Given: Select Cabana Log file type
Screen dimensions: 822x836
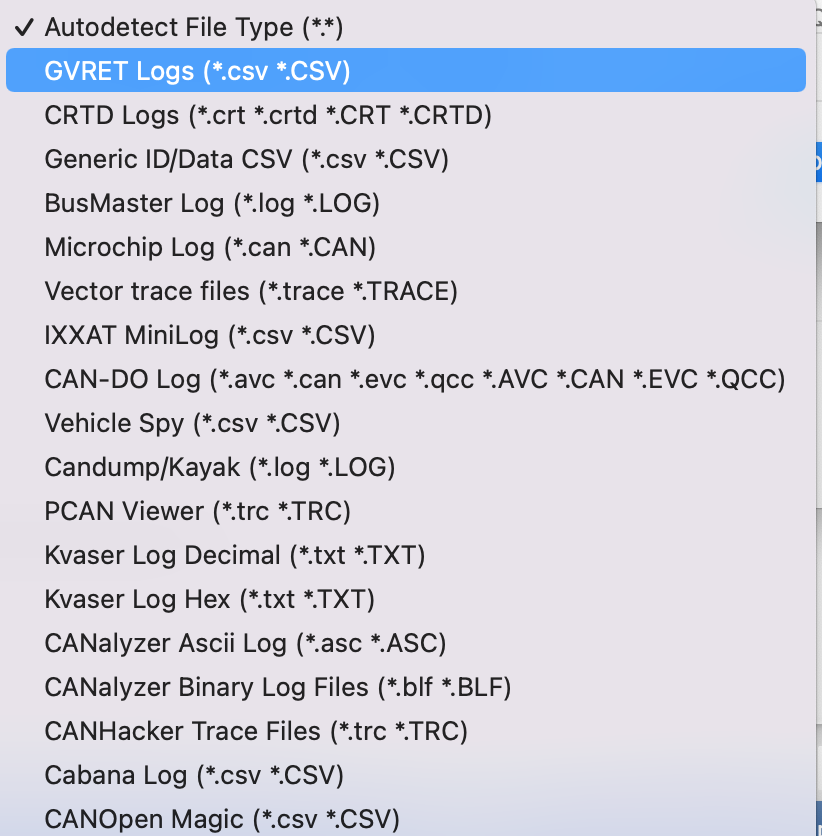Looking at the screenshot, I should coord(194,775).
